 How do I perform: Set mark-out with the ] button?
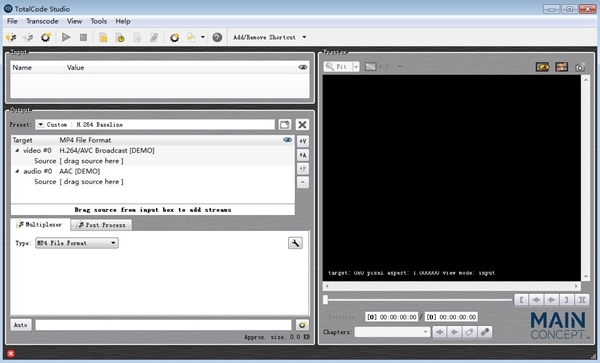(566, 300)
